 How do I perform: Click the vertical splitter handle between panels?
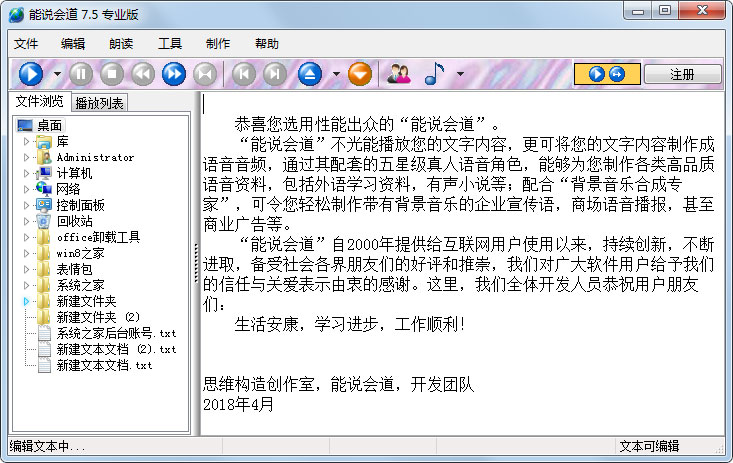196,263
